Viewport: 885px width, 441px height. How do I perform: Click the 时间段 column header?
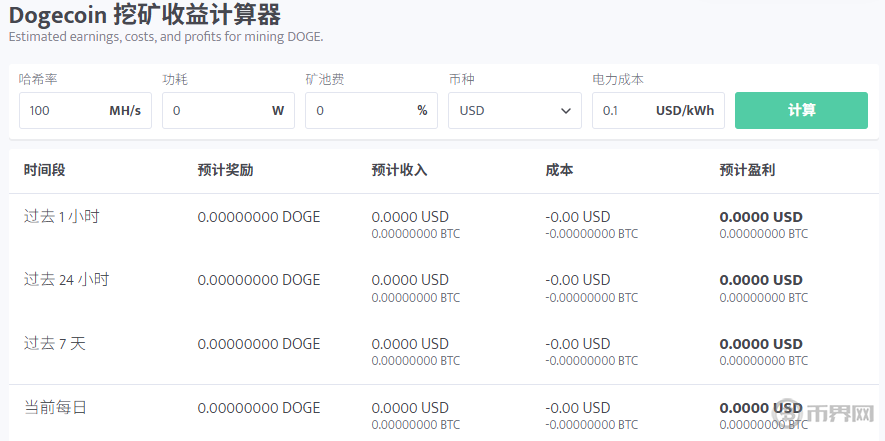click(x=44, y=170)
